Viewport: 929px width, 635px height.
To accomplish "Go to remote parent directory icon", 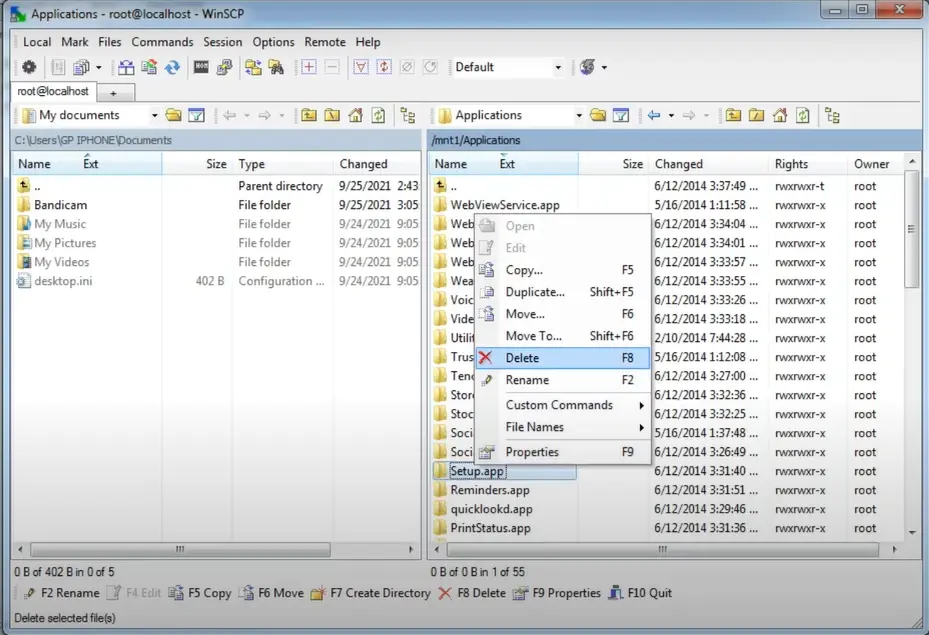I will coord(733,115).
